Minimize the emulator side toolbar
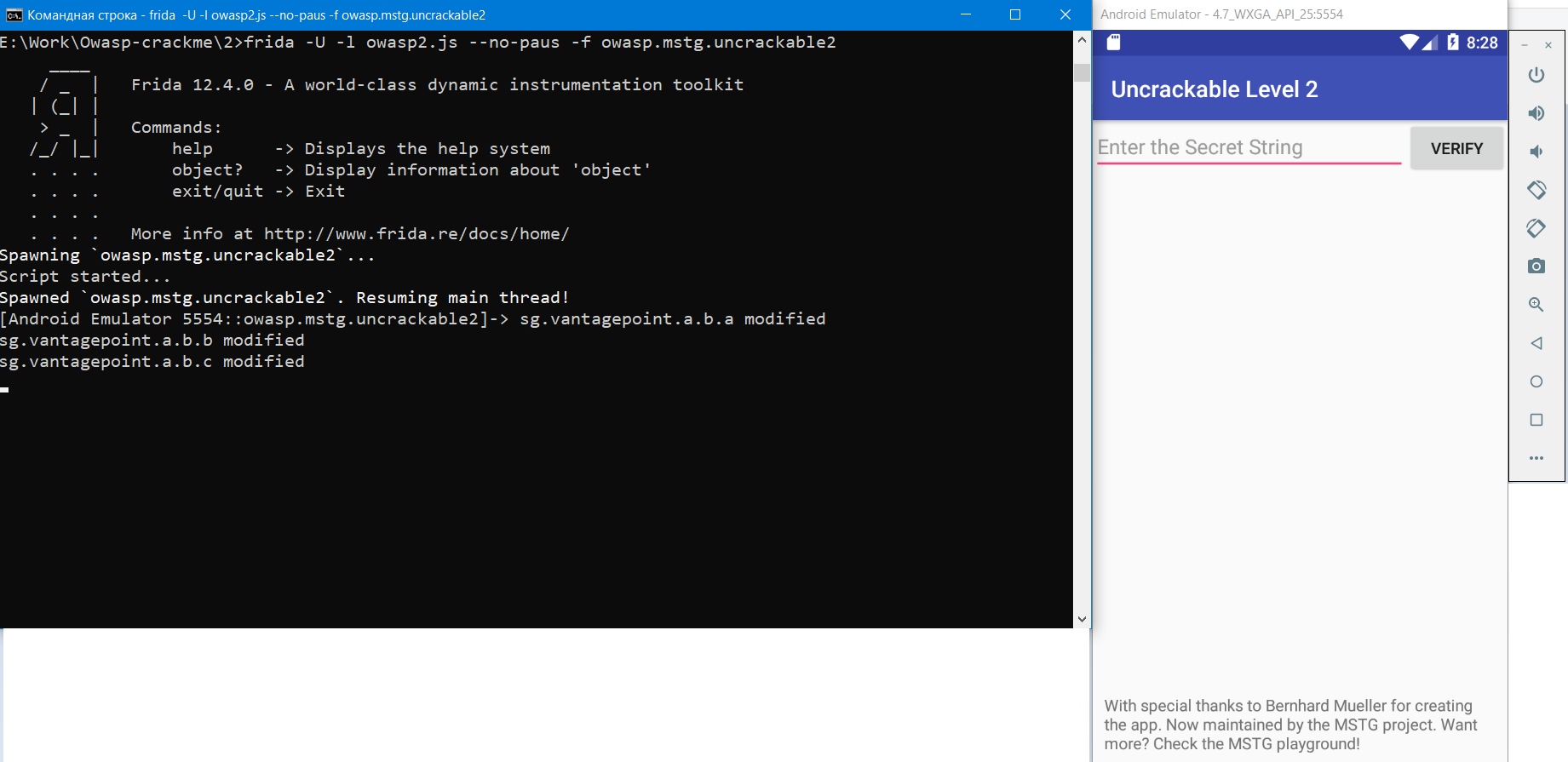The image size is (1568, 762). (1525, 45)
